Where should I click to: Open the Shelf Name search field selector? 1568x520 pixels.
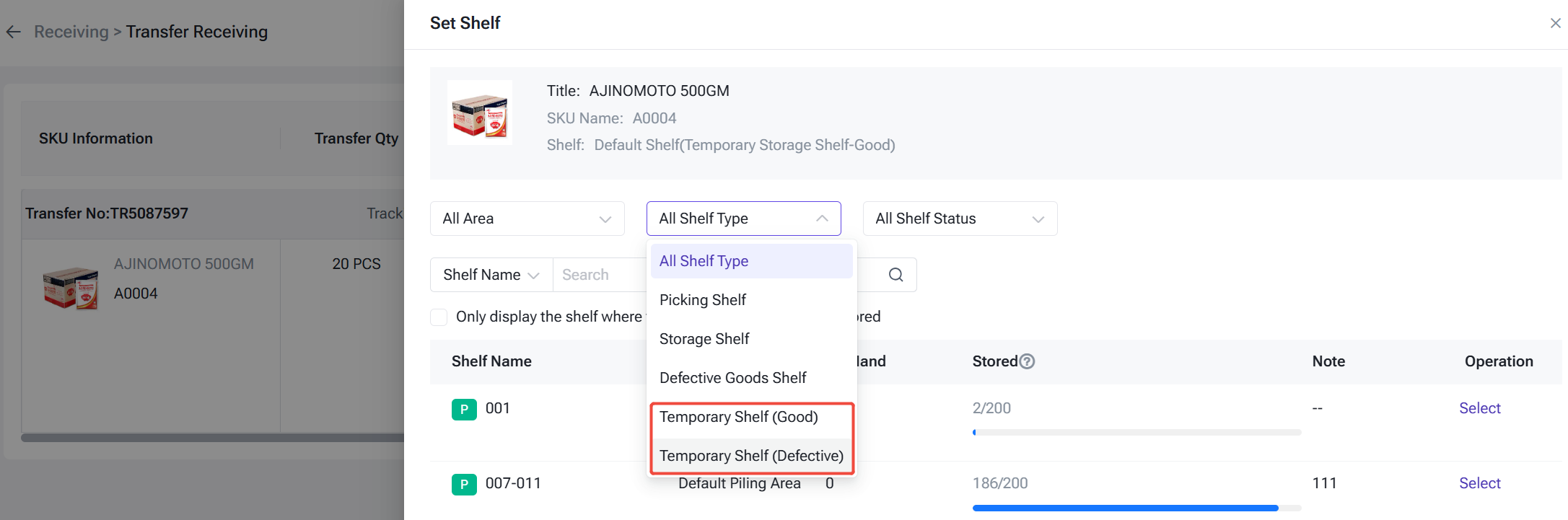tap(491, 275)
